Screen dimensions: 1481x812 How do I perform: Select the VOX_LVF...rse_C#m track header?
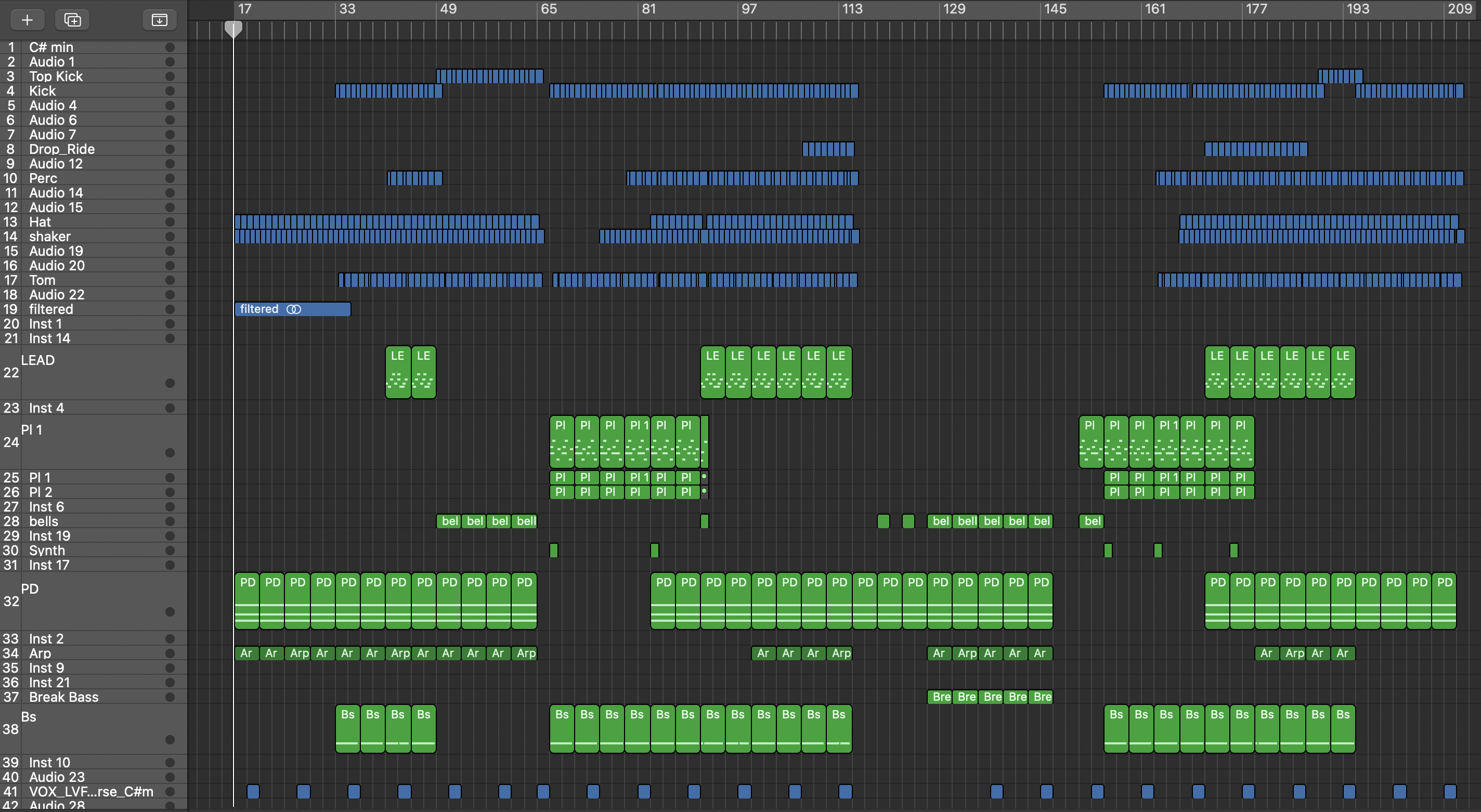(93, 792)
